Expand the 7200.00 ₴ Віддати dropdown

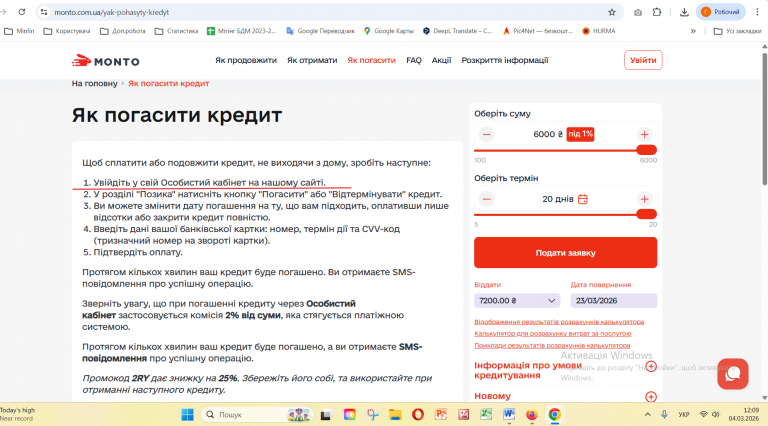517,301
